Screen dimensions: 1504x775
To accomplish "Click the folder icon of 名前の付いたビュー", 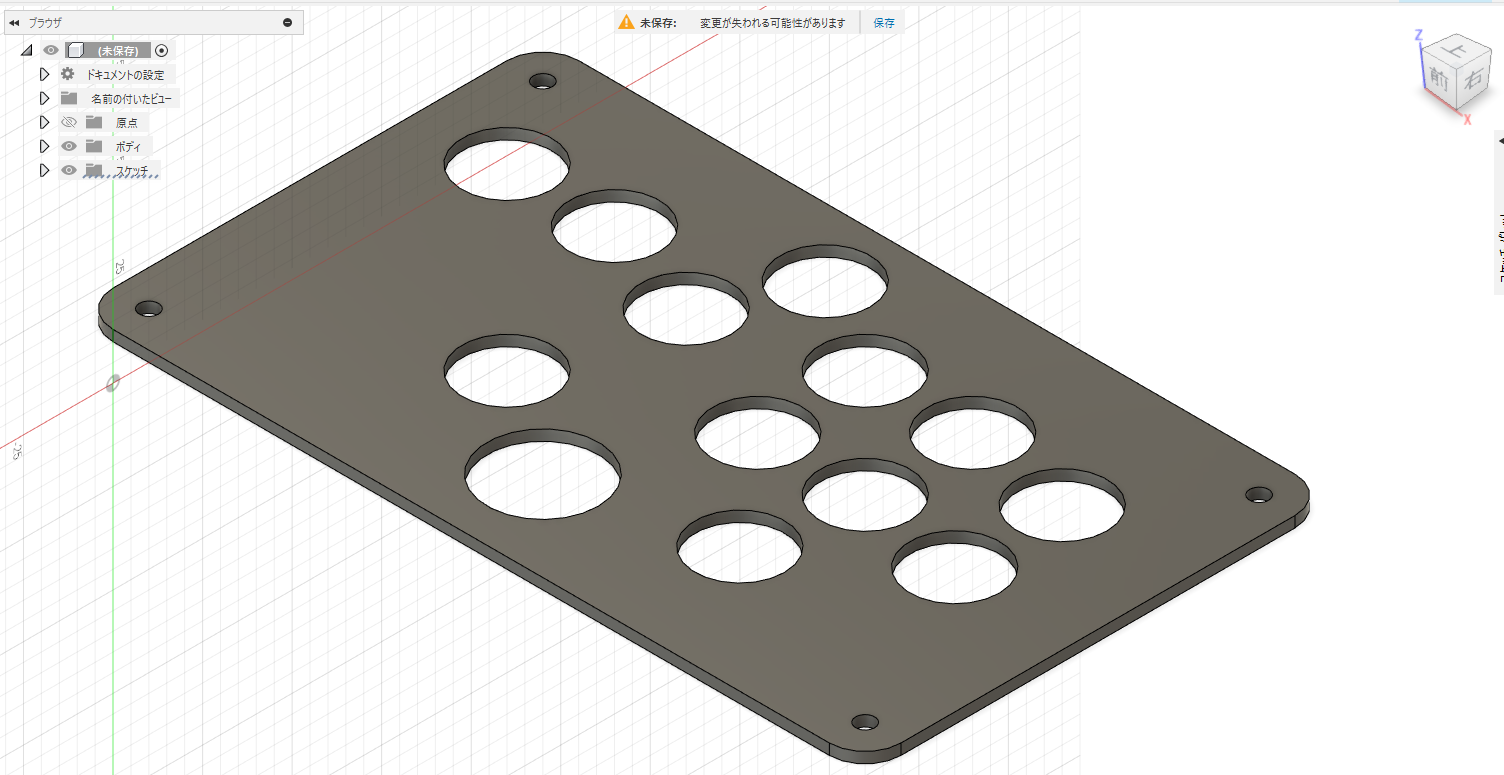I will (69, 98).
